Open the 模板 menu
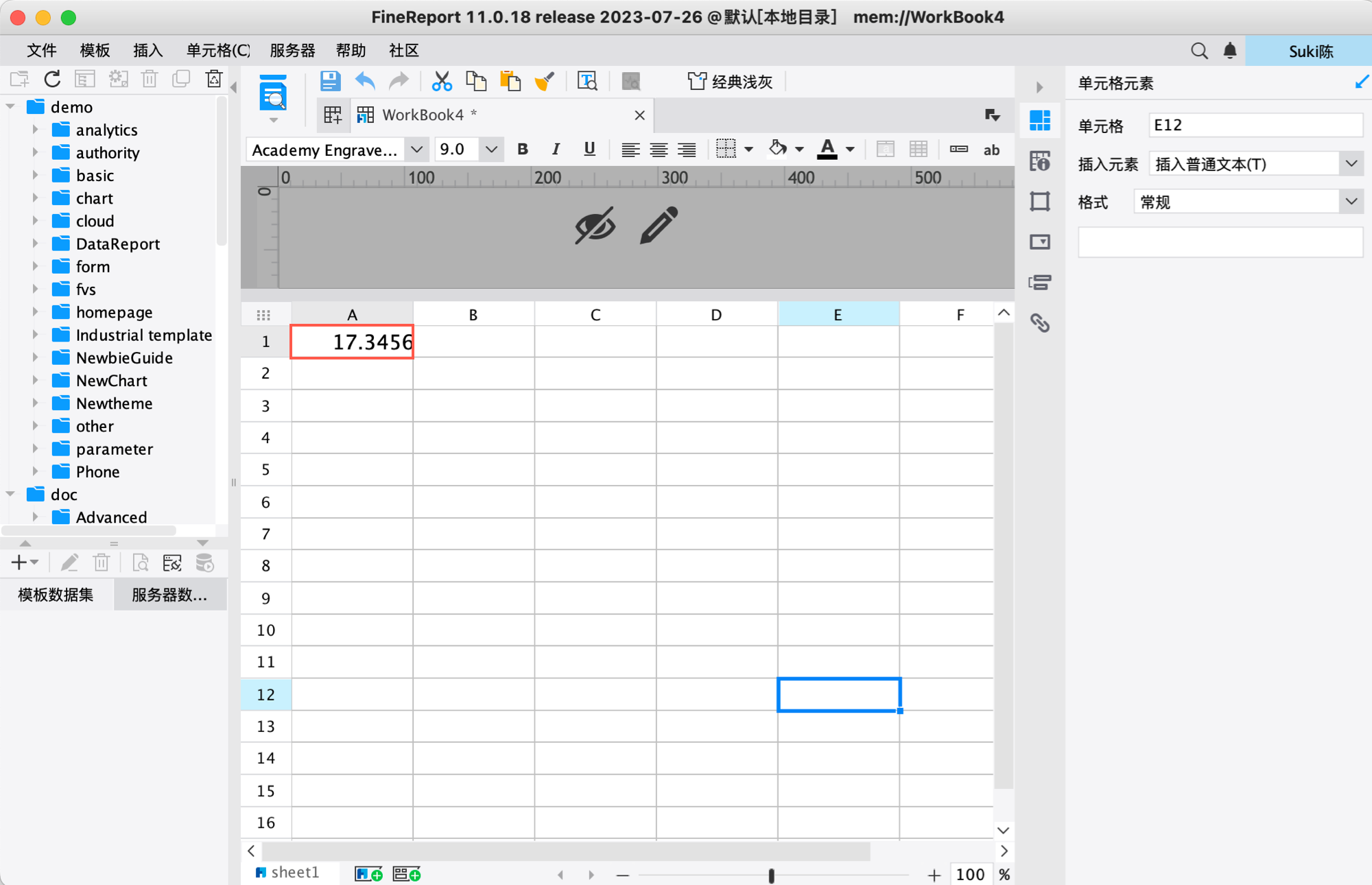Screen dimensions: 1372x885 click(x=95, y=51)
